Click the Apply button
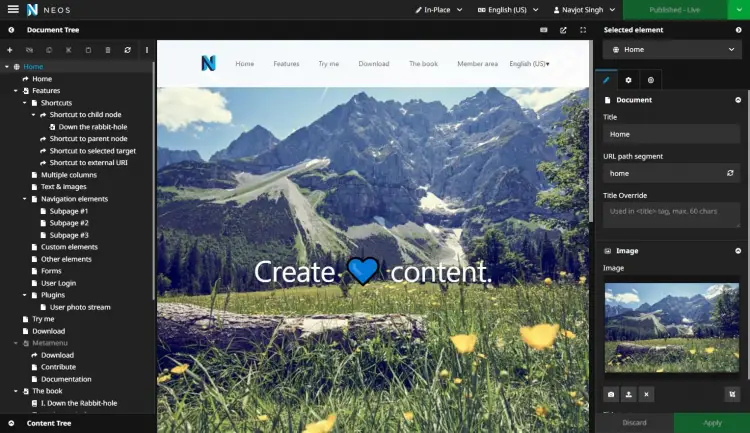Viewport: 750px width, 433px height. pyautogui.click(x=712, y=423)
